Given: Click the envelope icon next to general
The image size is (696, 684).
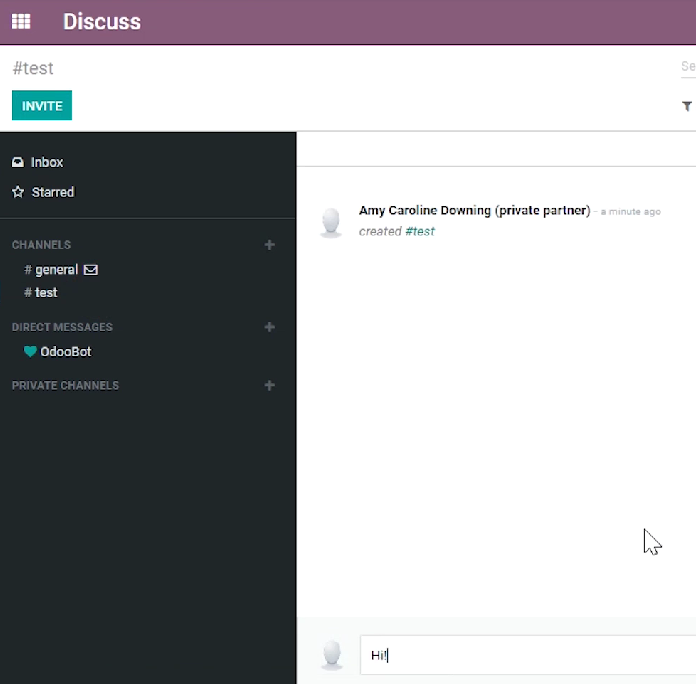Looking at the screenshot, I should tap(91, 270).
